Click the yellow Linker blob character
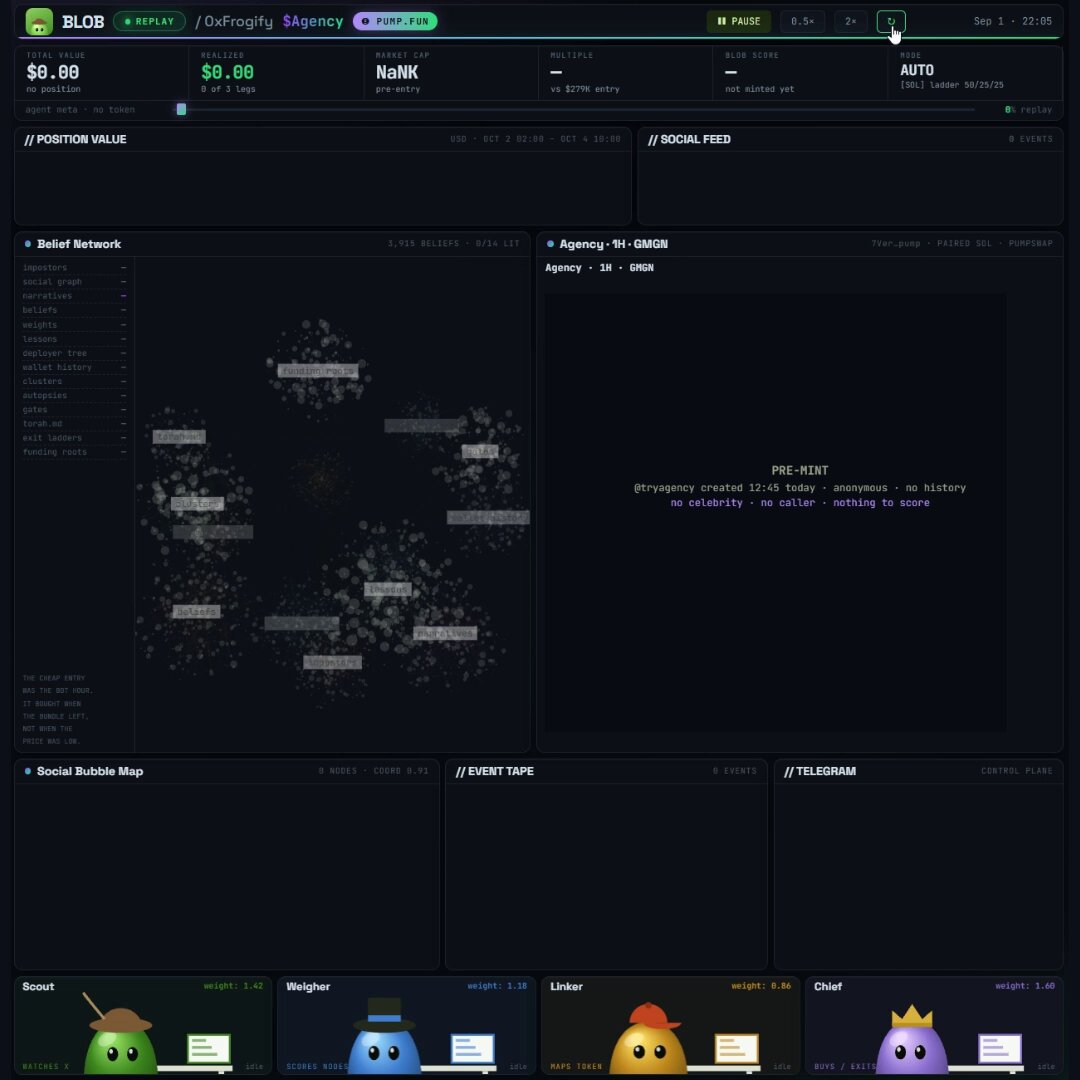This screenshot has width=1080, height=1080. point(648,1039)
